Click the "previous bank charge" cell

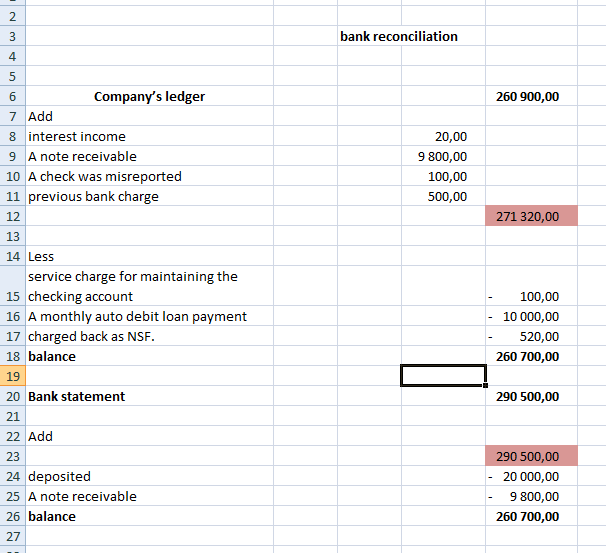[93, 196]
